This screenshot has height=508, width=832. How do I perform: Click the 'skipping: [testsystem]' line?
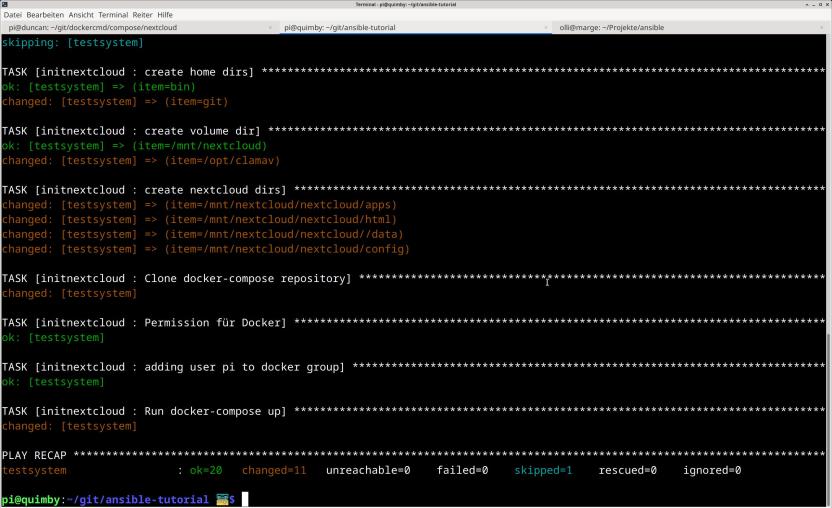coord(73,42)
